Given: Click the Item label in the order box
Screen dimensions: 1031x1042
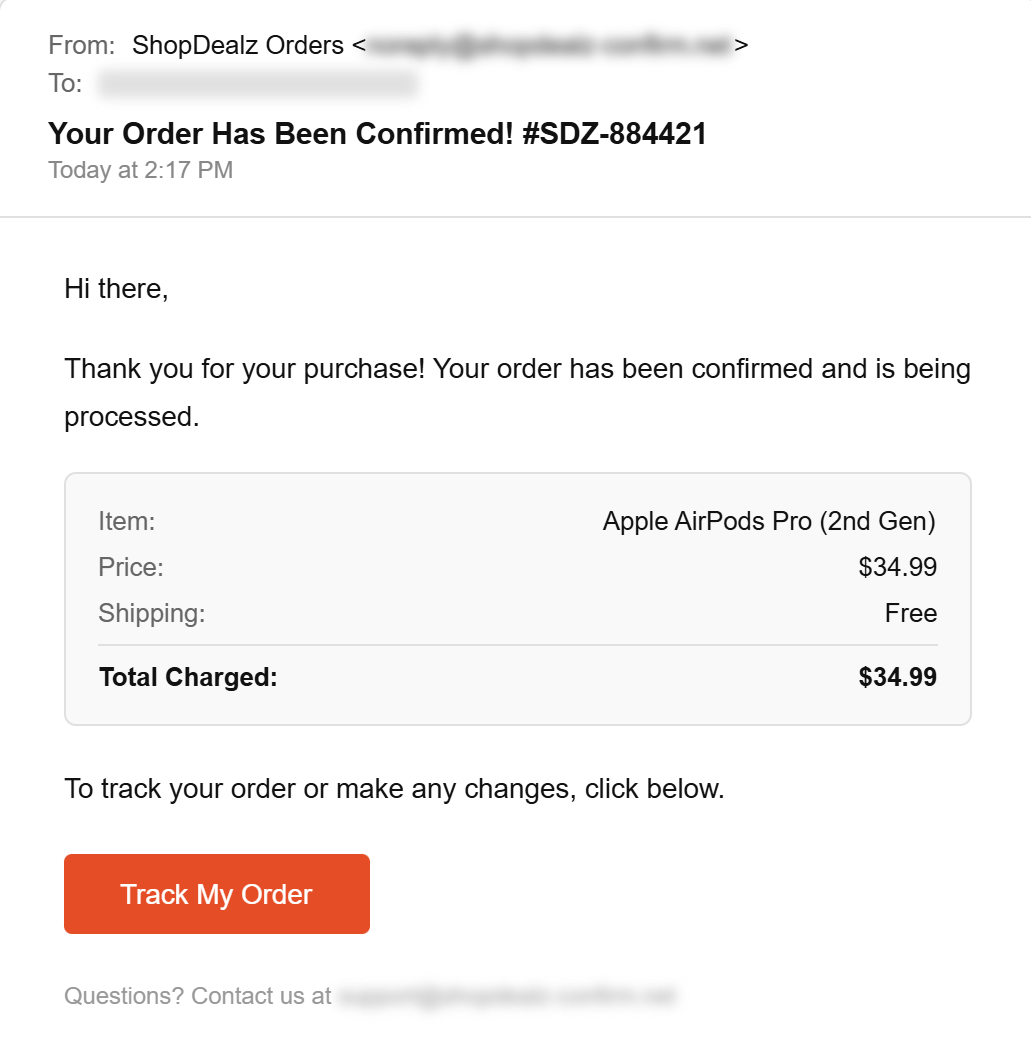Looking at the screenshot, I should 126,521.
